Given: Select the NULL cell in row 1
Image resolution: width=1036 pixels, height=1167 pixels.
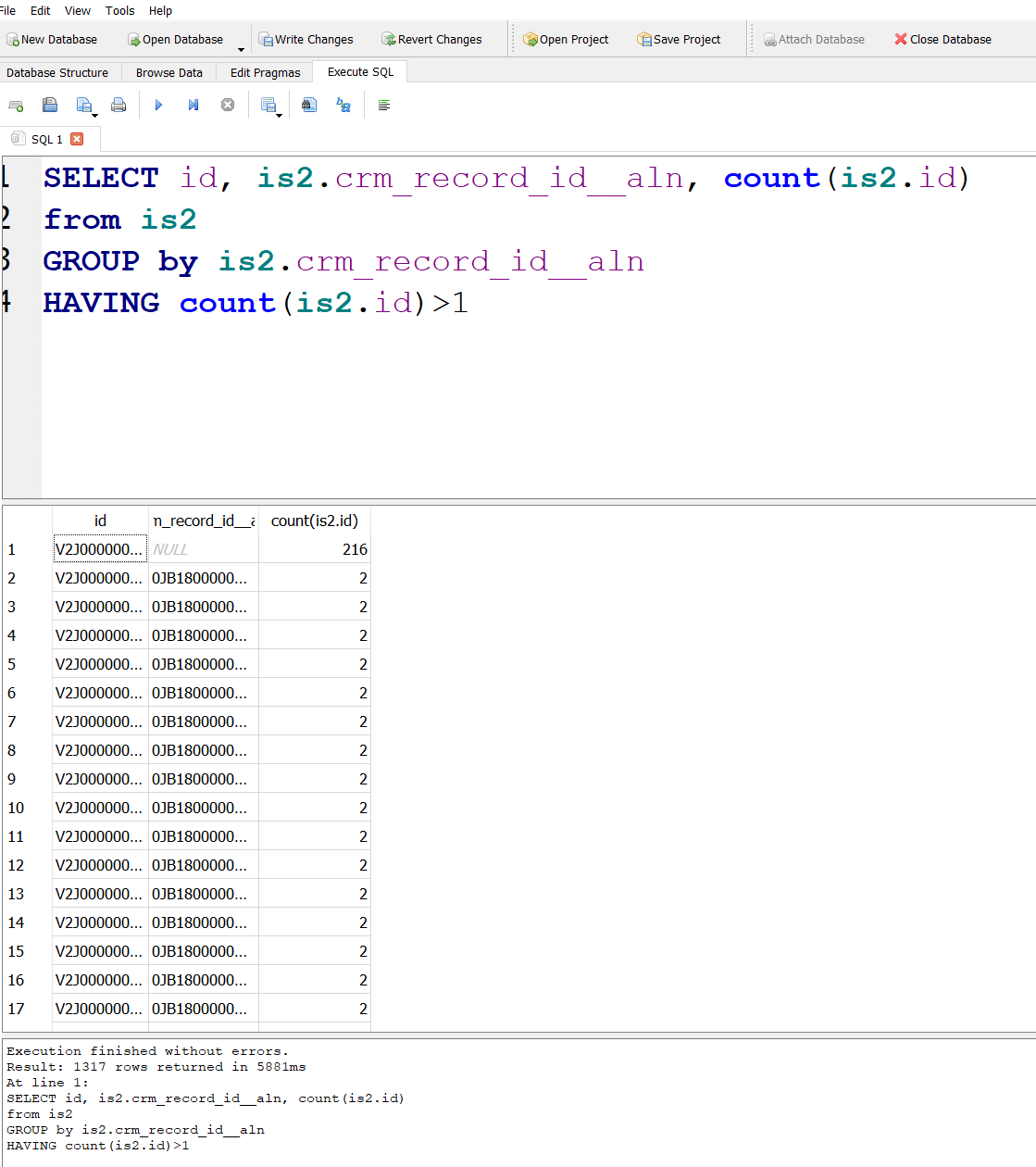Looking at the screenshot, I should pos(203,549).
